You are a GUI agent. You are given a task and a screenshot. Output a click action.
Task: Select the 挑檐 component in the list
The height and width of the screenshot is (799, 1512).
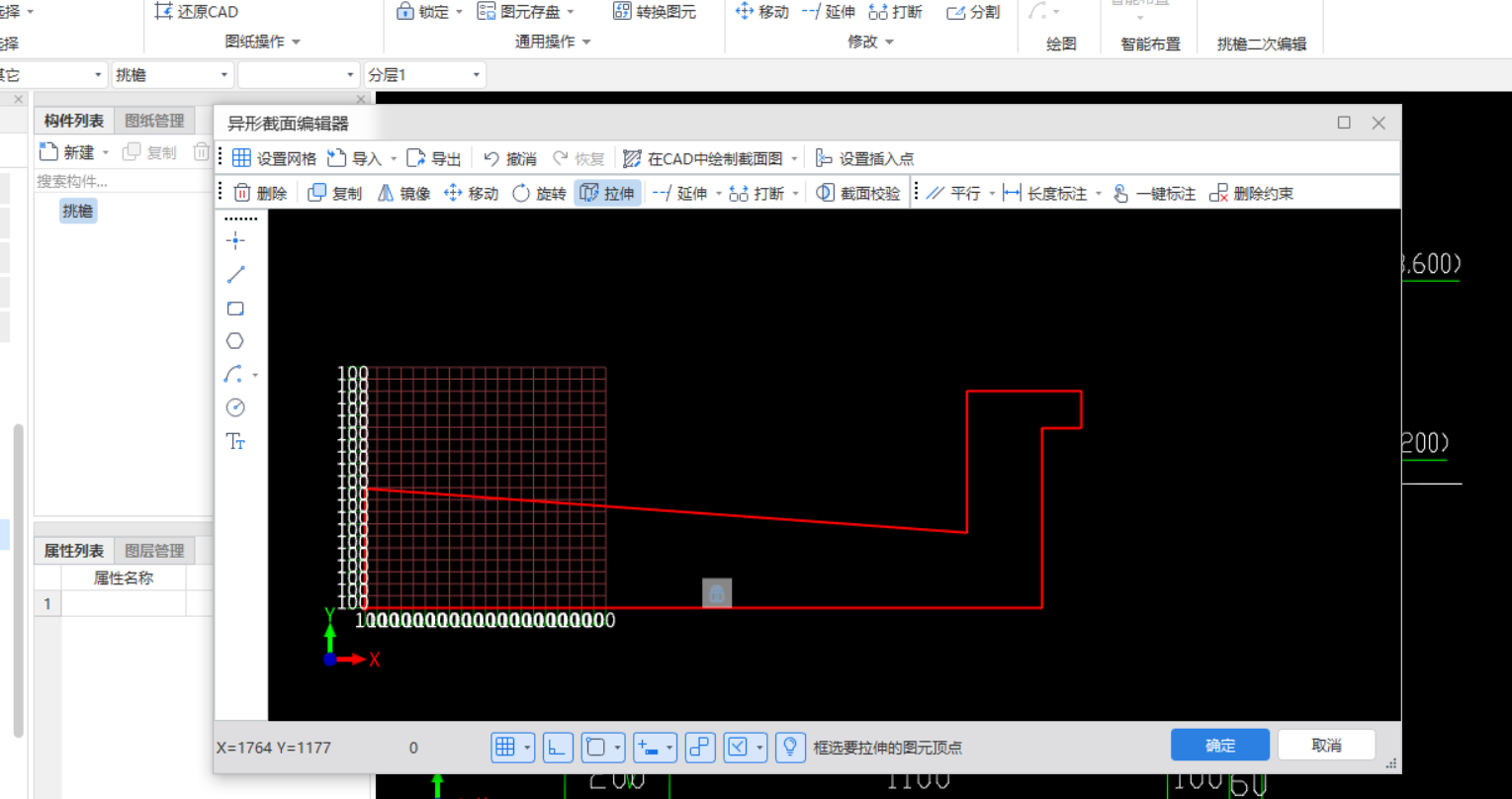pos(78,211)
